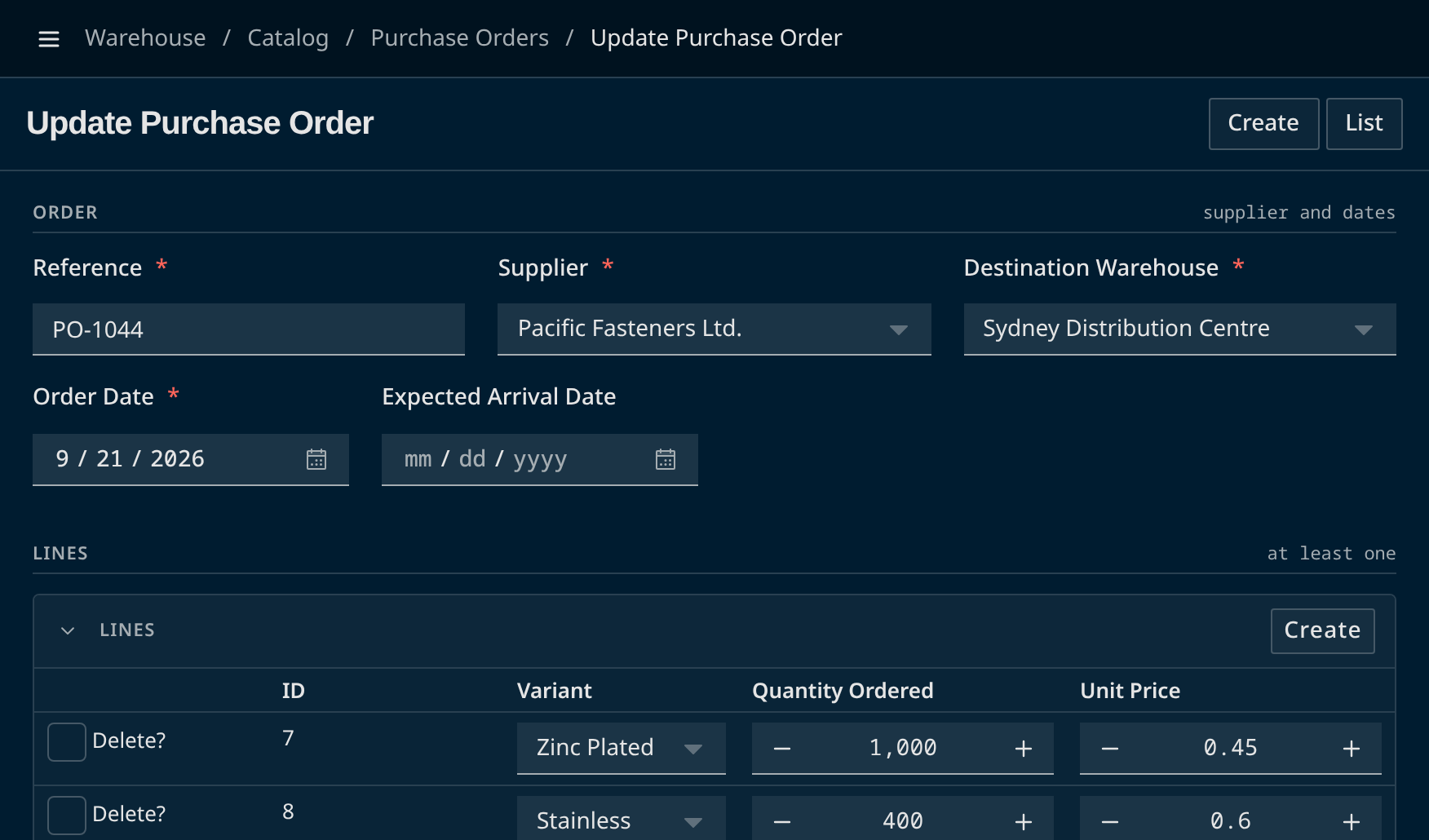Open the hamburger navigation menu
The width and height of the screenshot is (1429, 840).
(x=49, y=38)
